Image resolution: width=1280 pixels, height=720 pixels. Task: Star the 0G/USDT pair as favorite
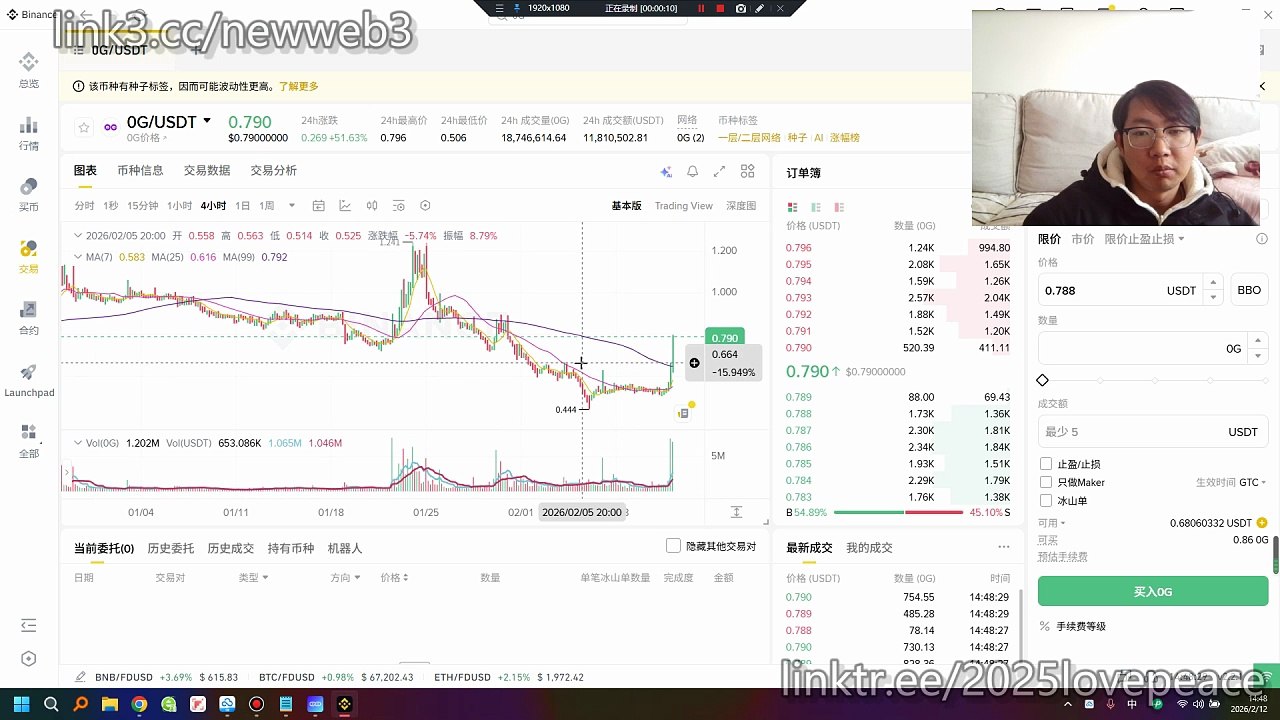(x=84, y=127)
